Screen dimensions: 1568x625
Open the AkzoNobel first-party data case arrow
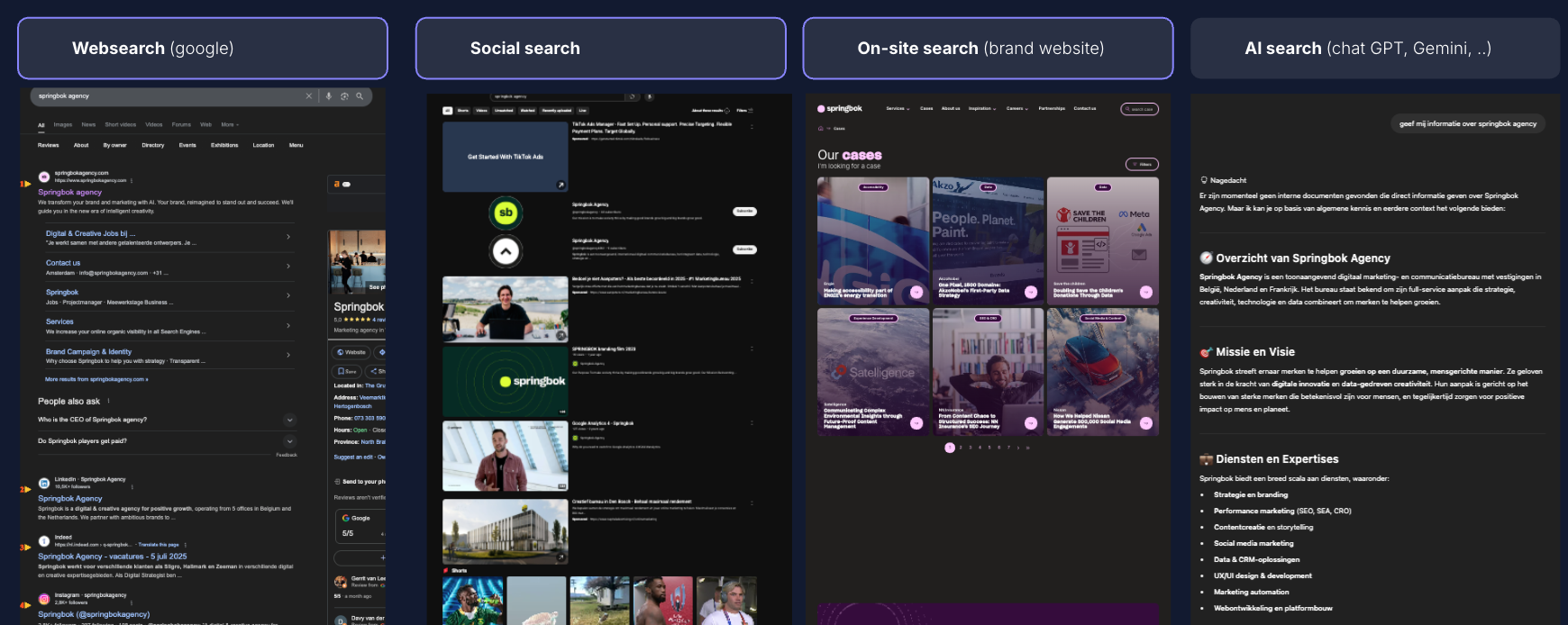point(1031,292)
